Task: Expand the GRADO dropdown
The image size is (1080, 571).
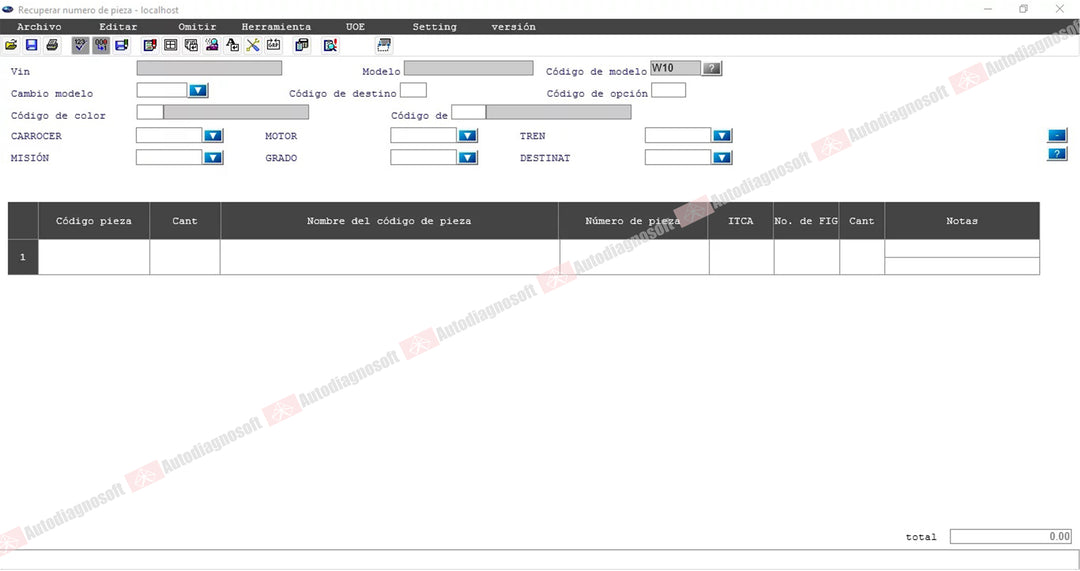Action: (x=468, y=158)
